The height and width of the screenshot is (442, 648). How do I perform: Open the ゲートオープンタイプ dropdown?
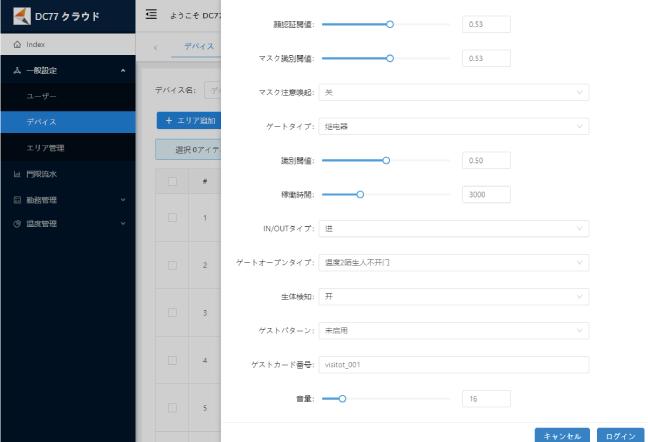click(x=453, y=262)
